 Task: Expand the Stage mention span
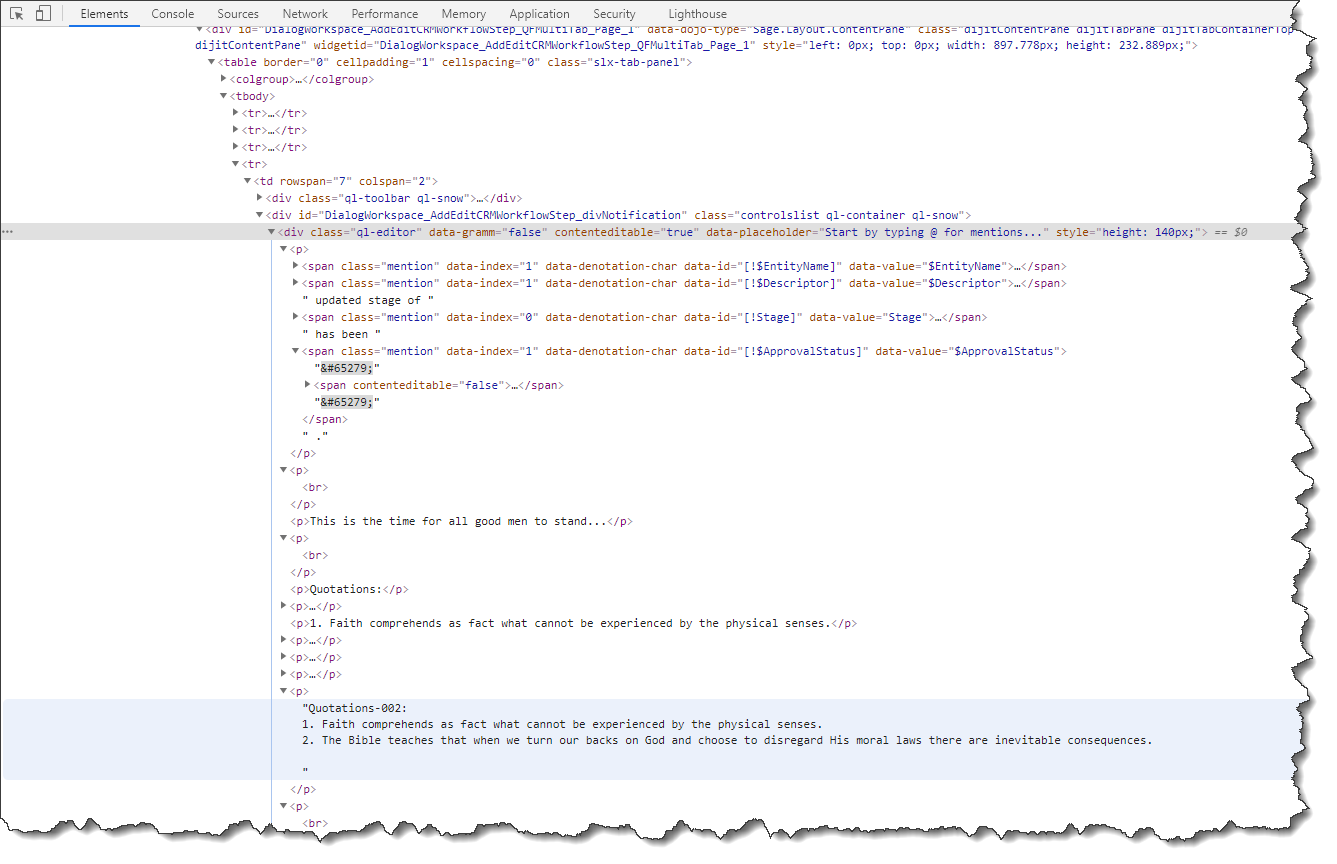[296, 317]
